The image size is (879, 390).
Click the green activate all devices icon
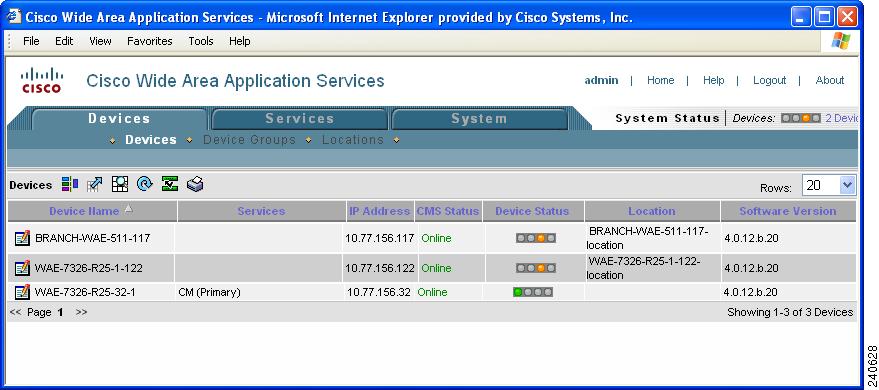(x=170, y=184)
